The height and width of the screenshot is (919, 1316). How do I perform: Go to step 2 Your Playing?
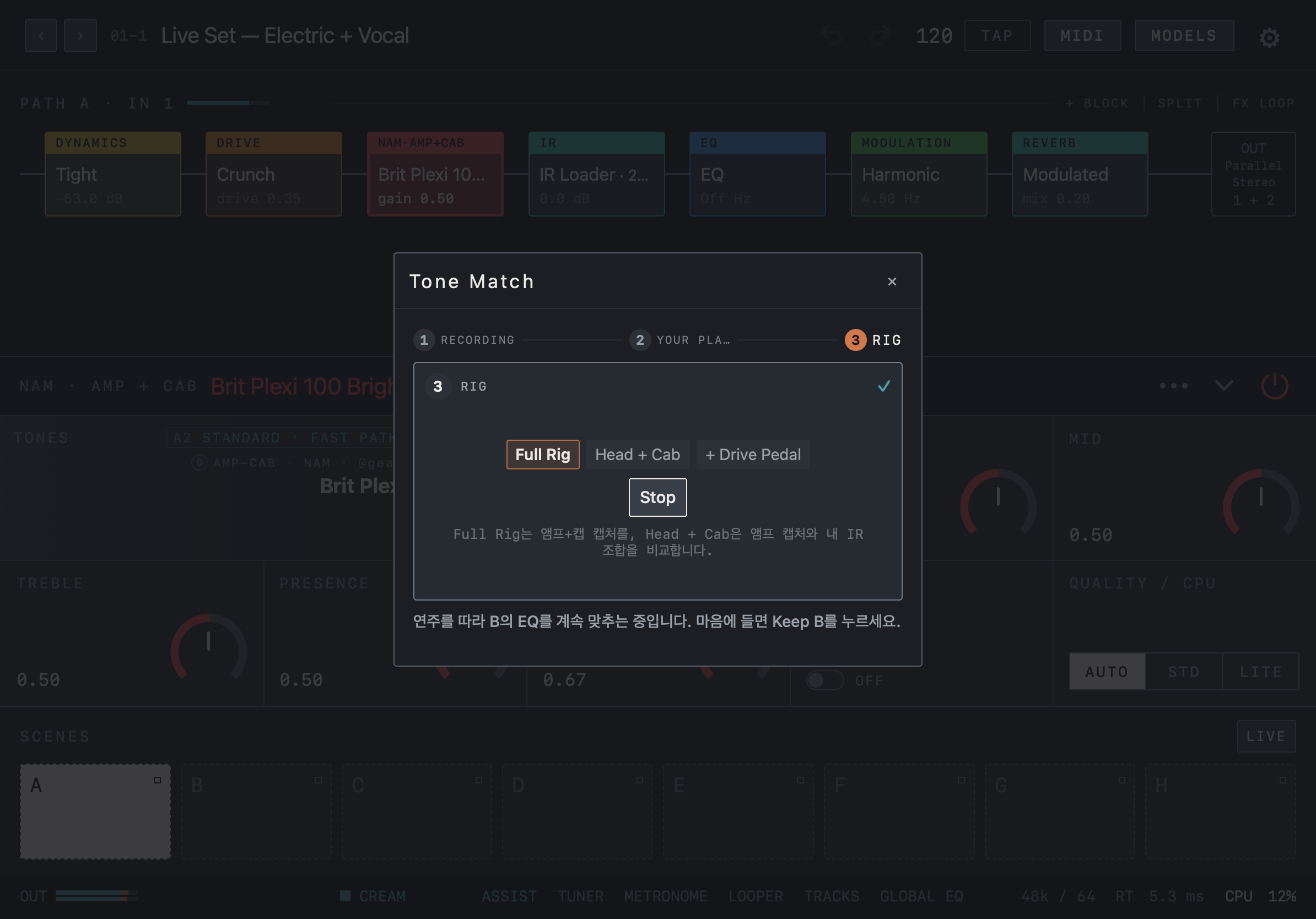pos(680,340)
